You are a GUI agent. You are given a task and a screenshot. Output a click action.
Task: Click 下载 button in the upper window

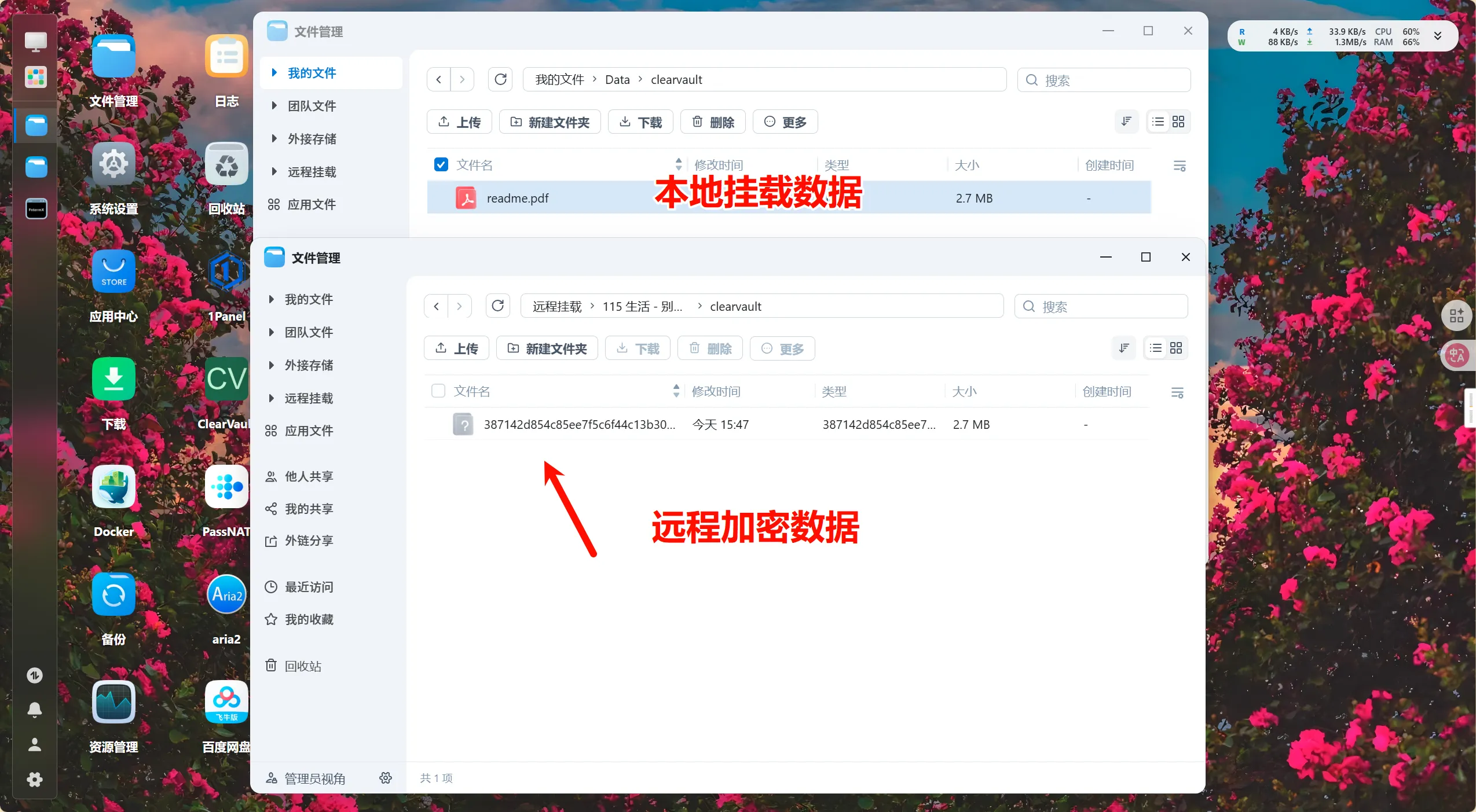640,122
